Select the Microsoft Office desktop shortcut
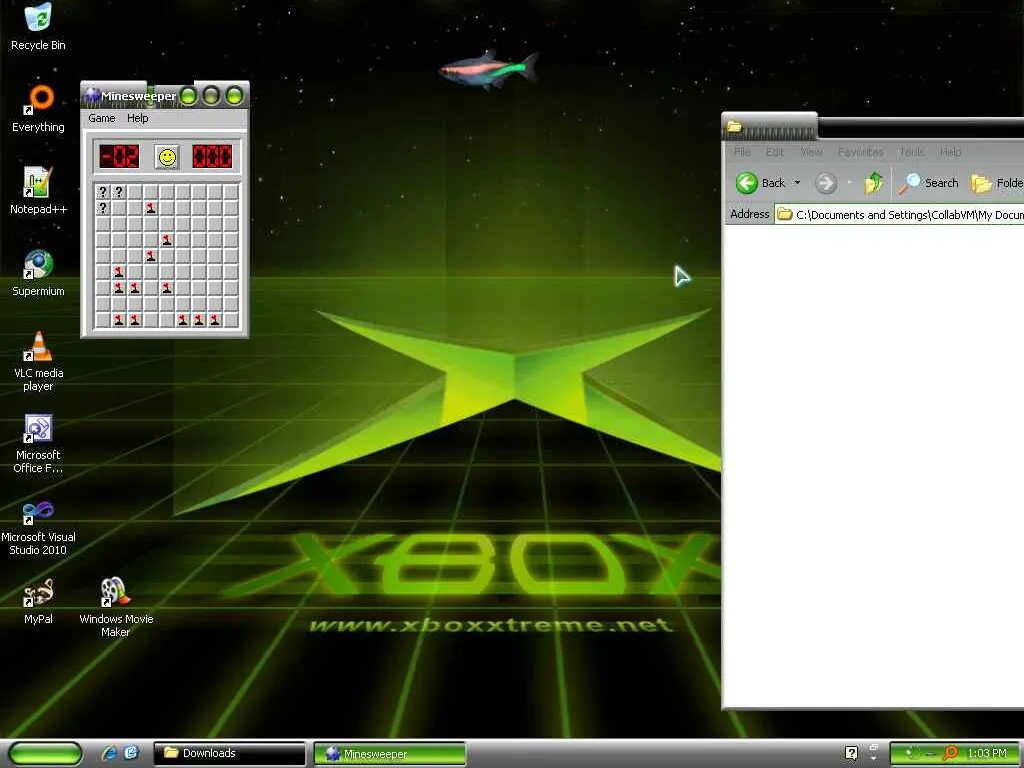Viewport: 1024px width, 768px height. (38, 443)
